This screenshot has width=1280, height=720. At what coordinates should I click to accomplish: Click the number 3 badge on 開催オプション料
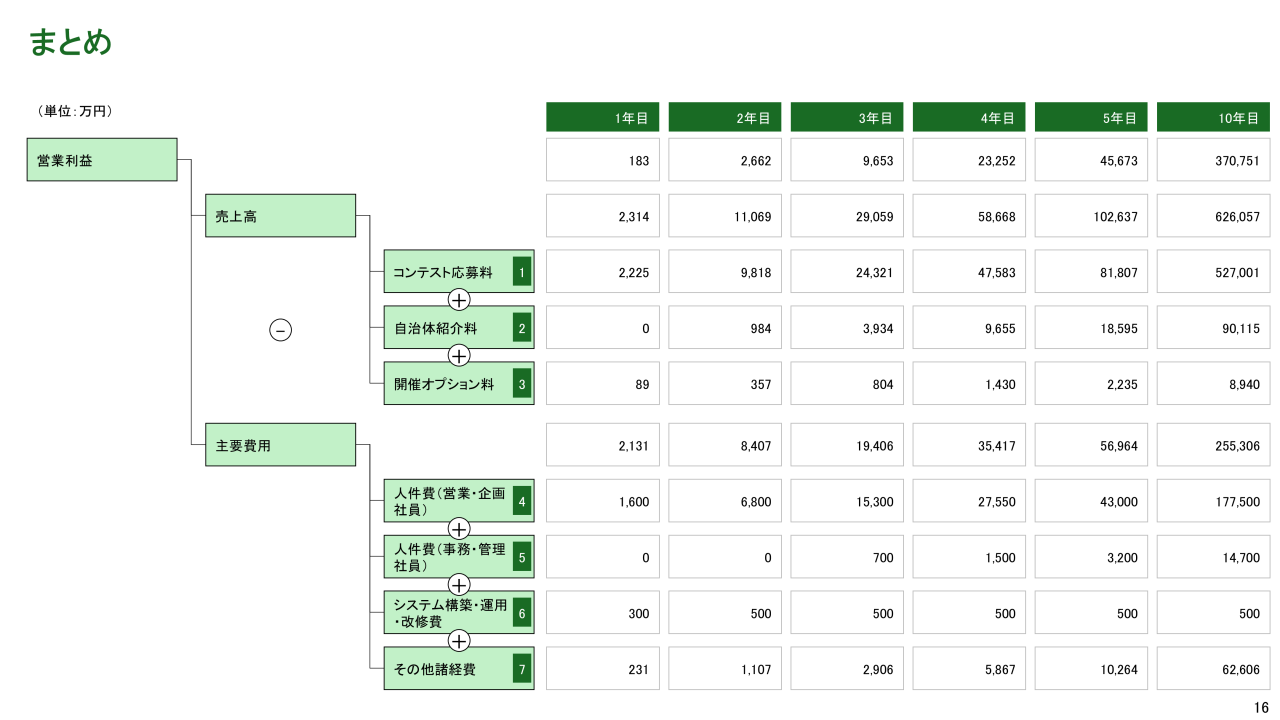coord(521,384)
